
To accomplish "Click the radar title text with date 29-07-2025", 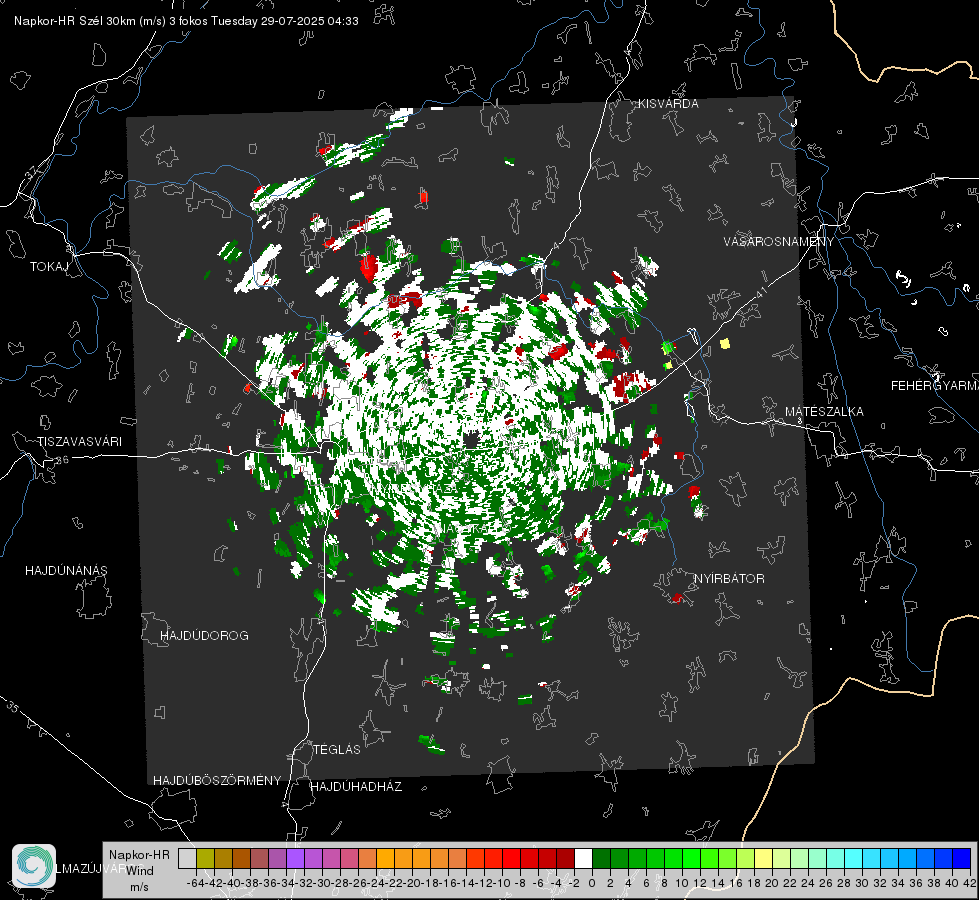I will (x=186, y=21).
